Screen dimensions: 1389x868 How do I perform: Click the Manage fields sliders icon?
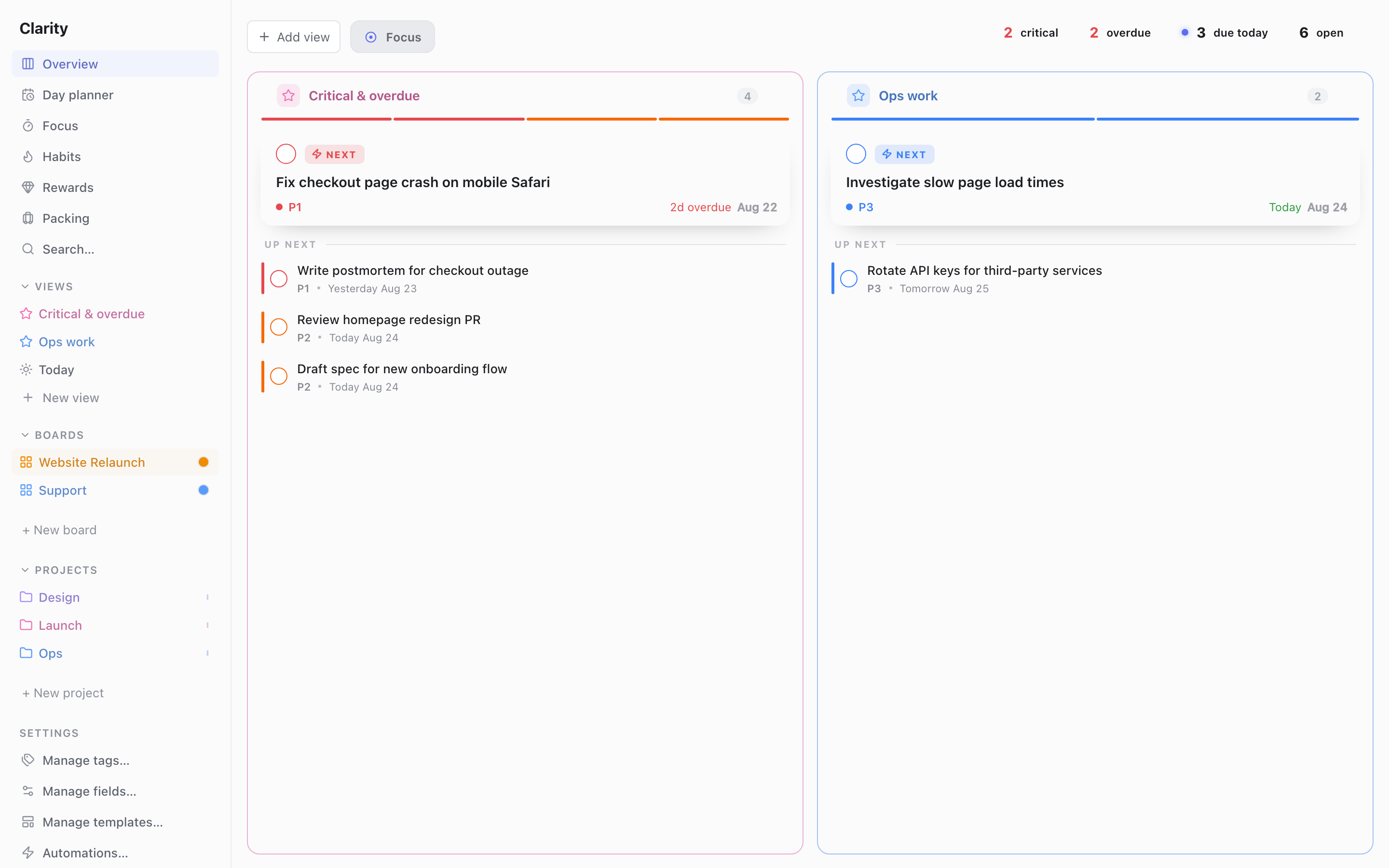27,791
